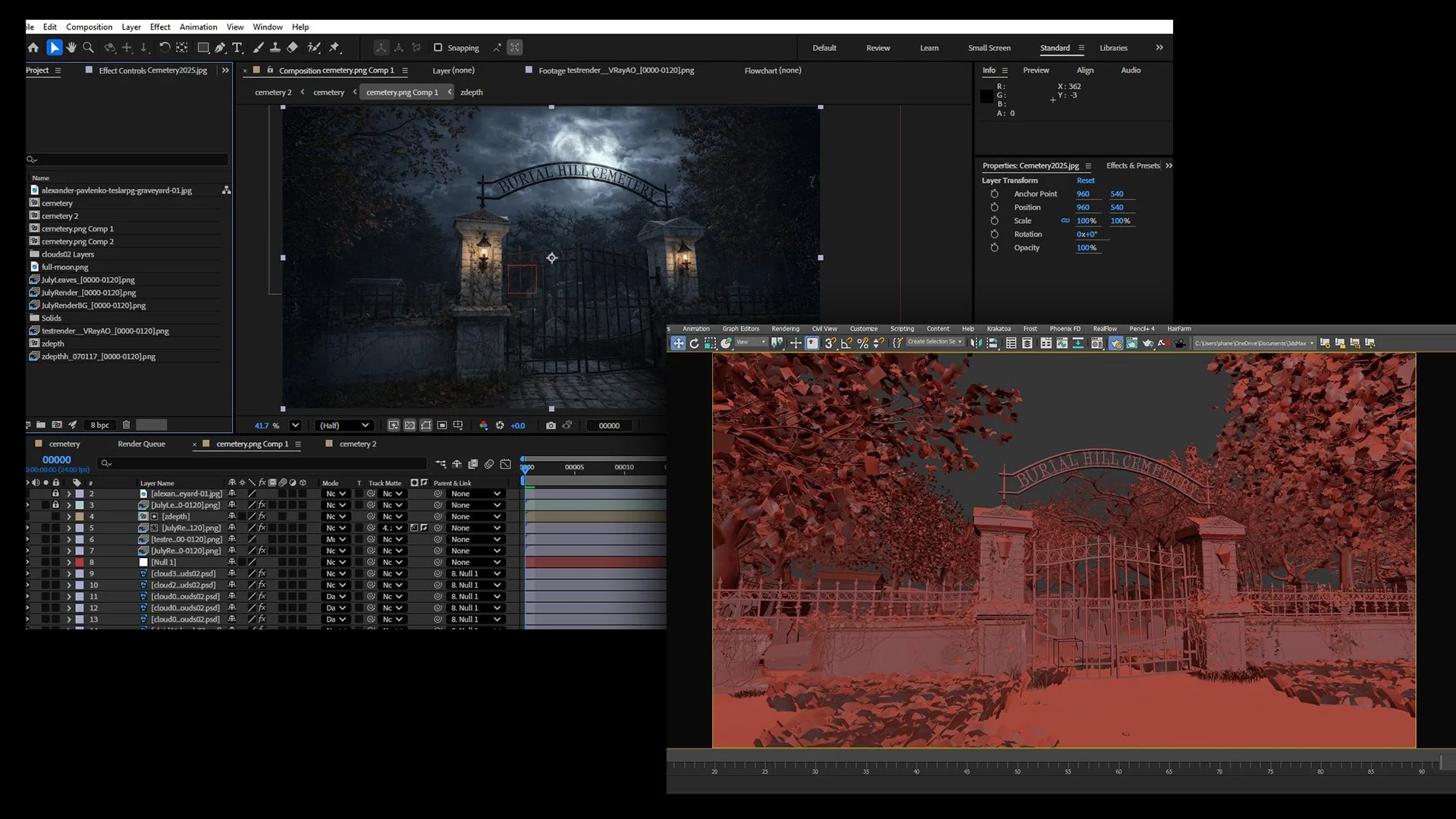This screenshot has width=1456, height=819.
Task: Switch to the Render Queue tab
Action: pos(141,444)
